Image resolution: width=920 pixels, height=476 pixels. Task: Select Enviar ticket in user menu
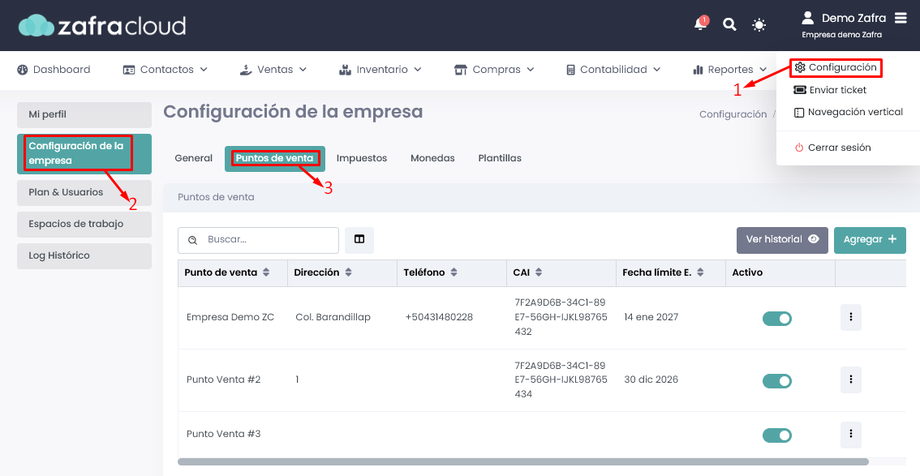(830, 90)
